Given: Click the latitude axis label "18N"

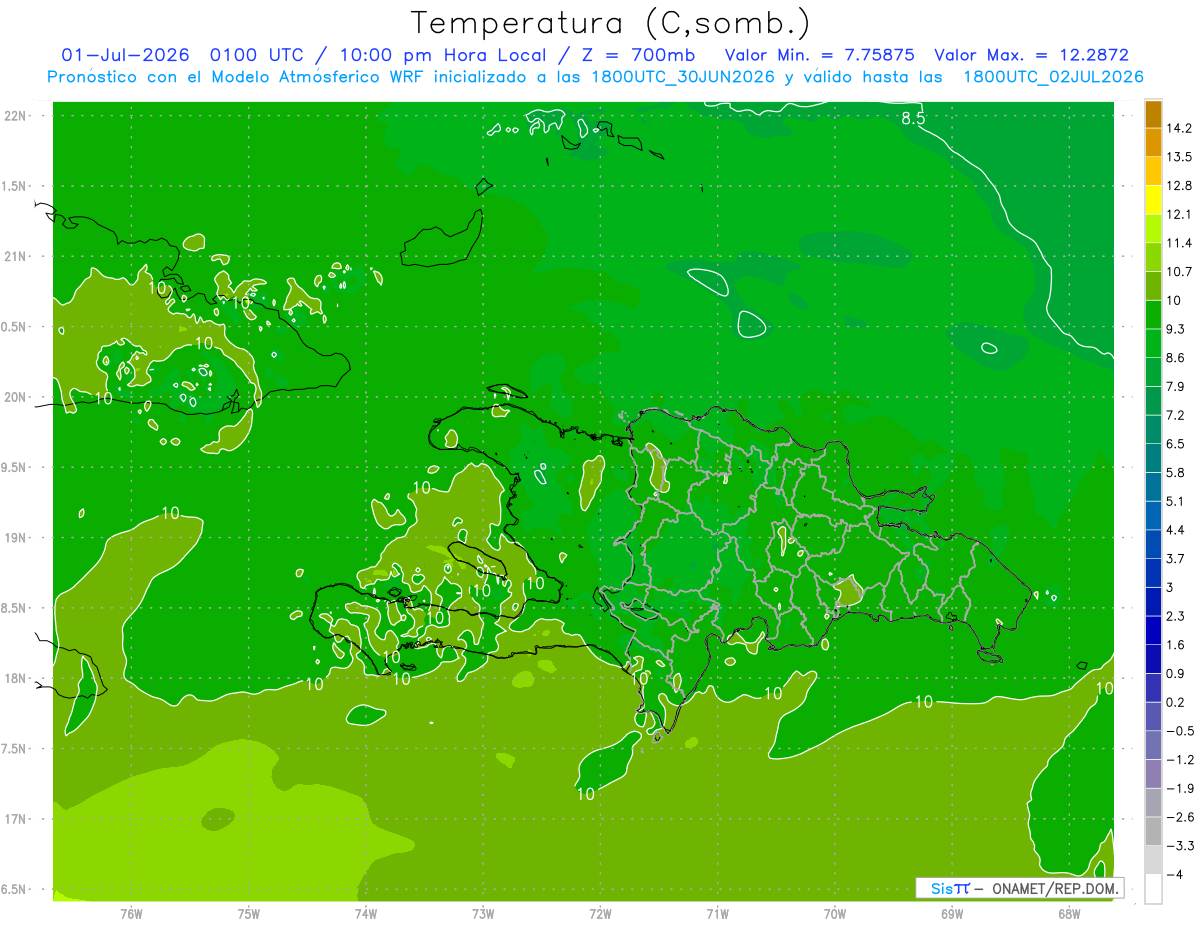Looking at the screenshot, I should point(17,679).
